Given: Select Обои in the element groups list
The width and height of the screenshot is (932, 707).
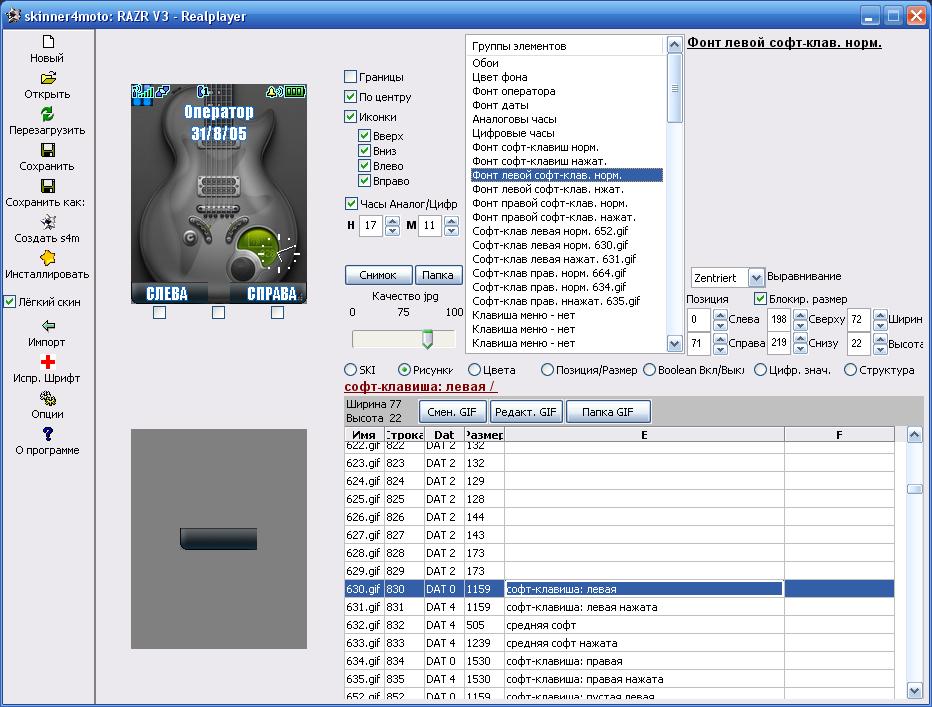Looking at the screenshot, I should click(486, 62).
